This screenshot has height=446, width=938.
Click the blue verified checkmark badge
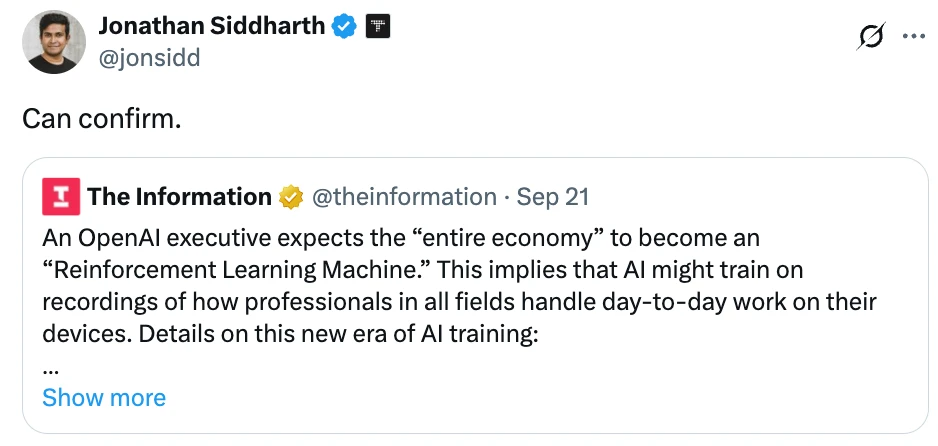click(344, 27)
